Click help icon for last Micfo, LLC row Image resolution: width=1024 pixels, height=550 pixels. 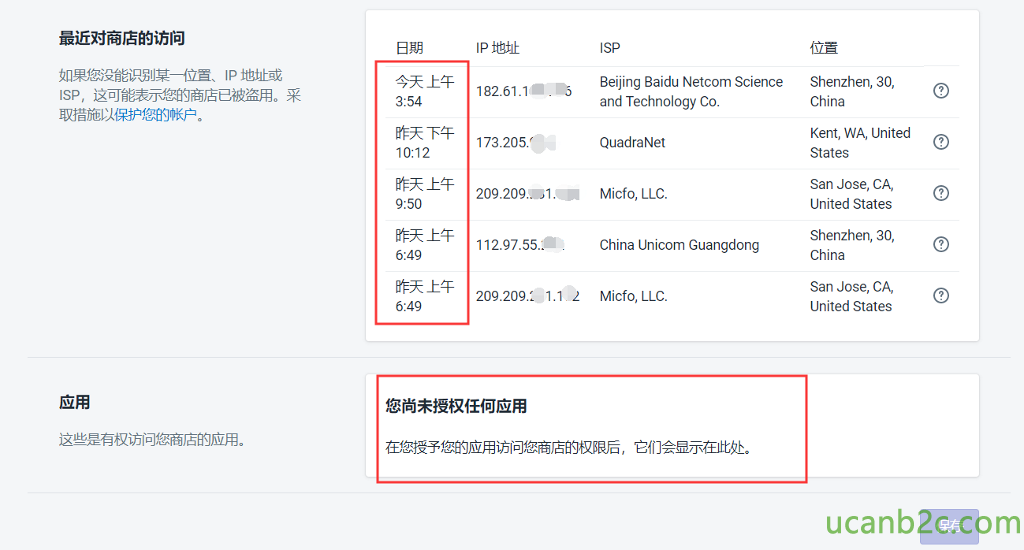click(940, 296)
